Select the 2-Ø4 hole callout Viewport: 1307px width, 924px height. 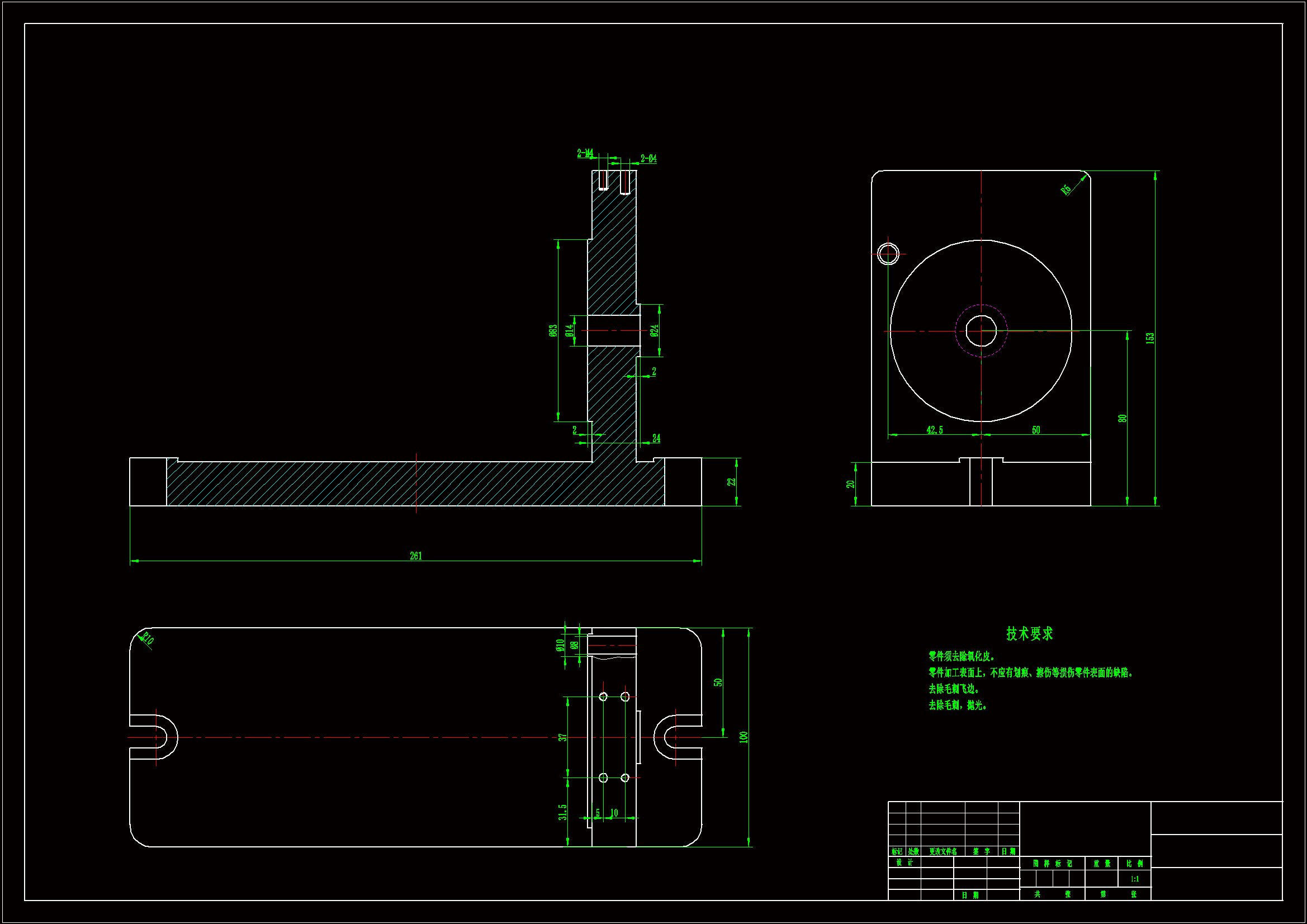pyautogui.click(x=648, y=158)
